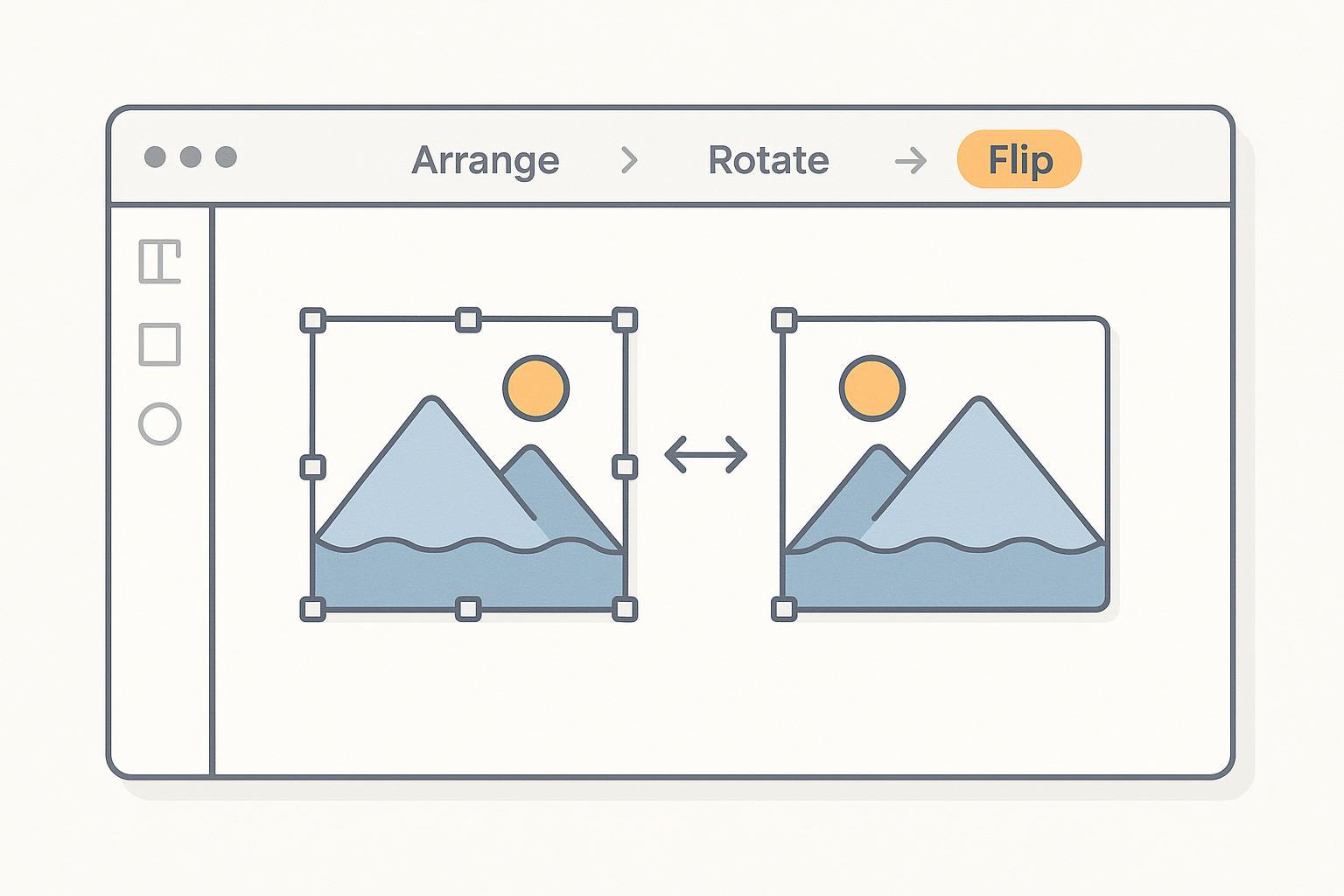Screen dimensions: 1344x896
Task: Select the original mountain image on the left
Action: pos(420,490)
